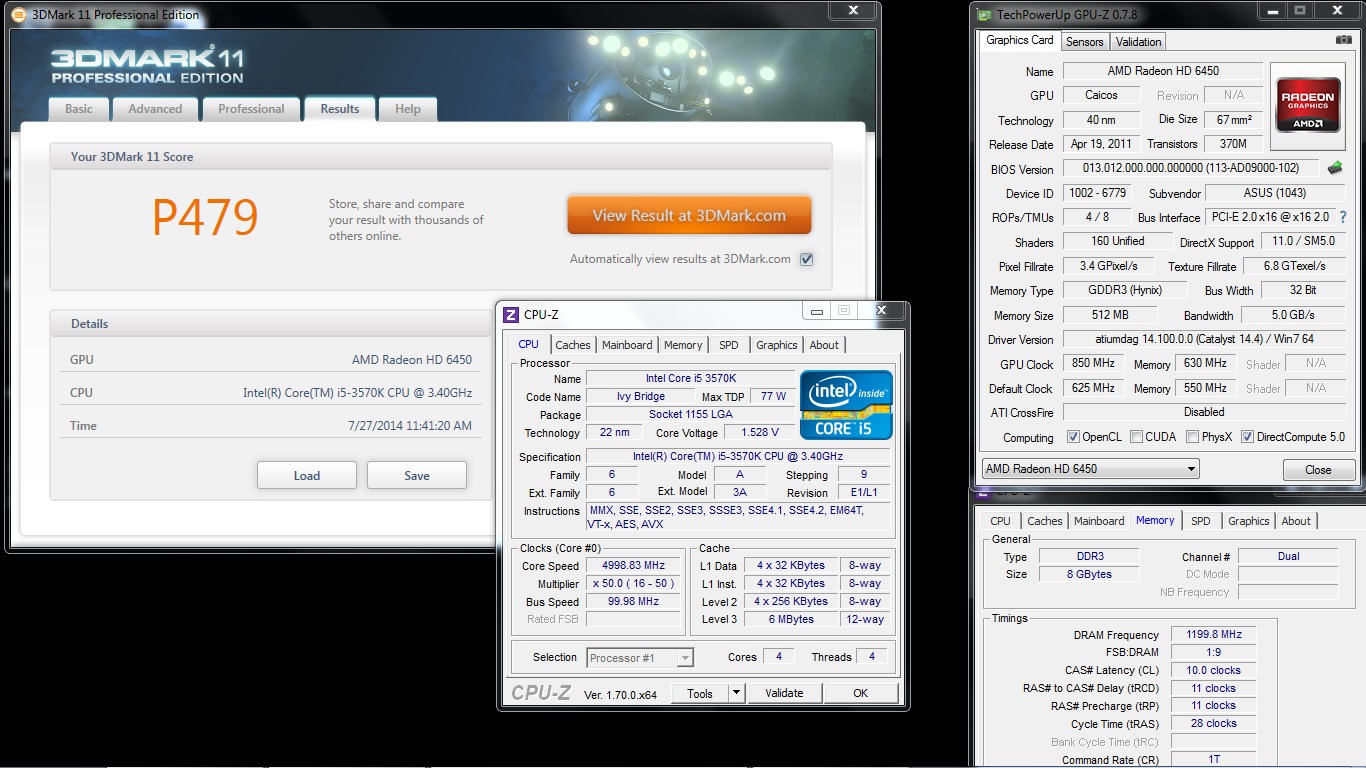Image resolution: width=1366 pixels, height=768 pixels.
Task: Click the Bus Interface question mark icon
Action: click(1342, 217)
